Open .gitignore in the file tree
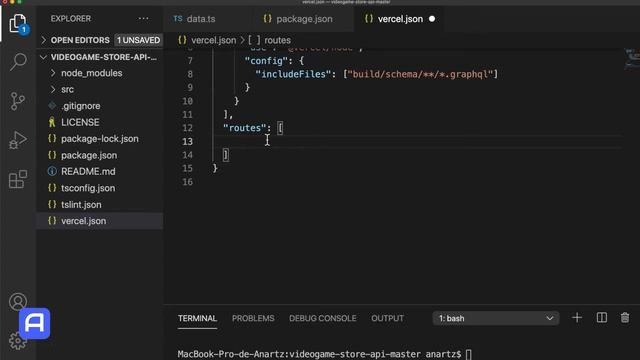 [100, 106]
